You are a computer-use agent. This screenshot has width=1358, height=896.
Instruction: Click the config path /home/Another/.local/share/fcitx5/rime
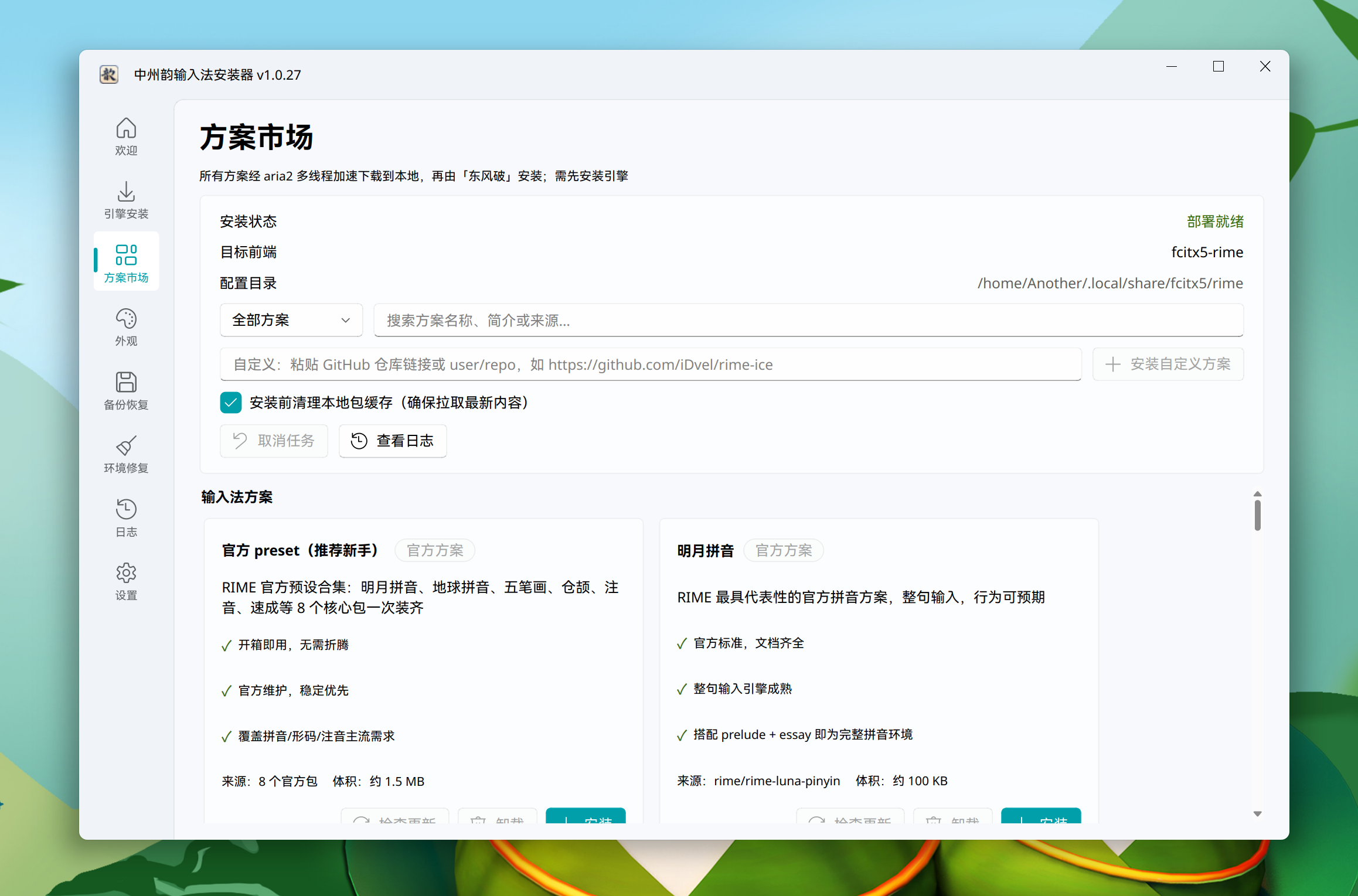1110,283
